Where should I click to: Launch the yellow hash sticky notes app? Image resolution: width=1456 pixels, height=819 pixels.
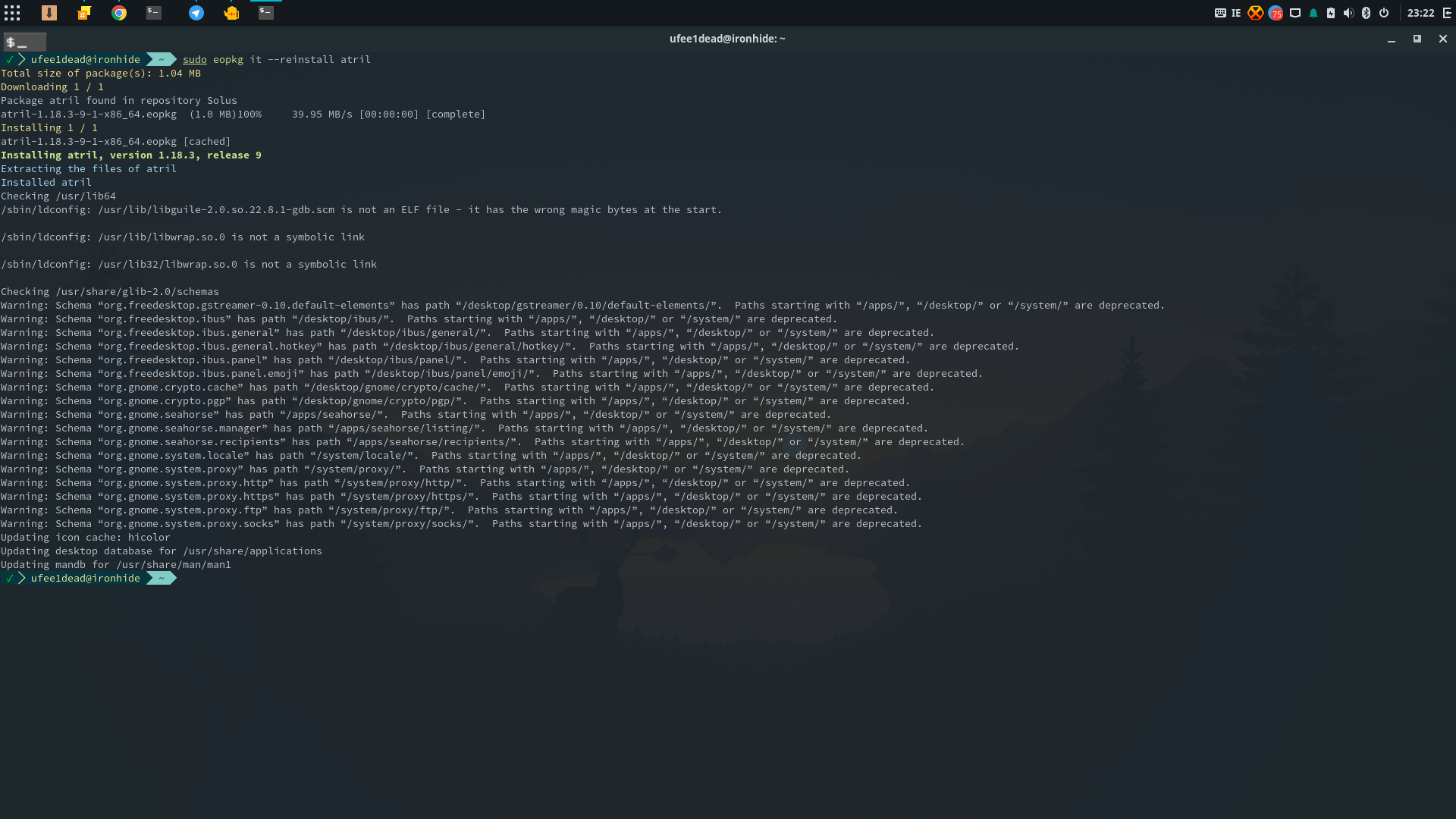pyautogui.click(x=84, y=13)
